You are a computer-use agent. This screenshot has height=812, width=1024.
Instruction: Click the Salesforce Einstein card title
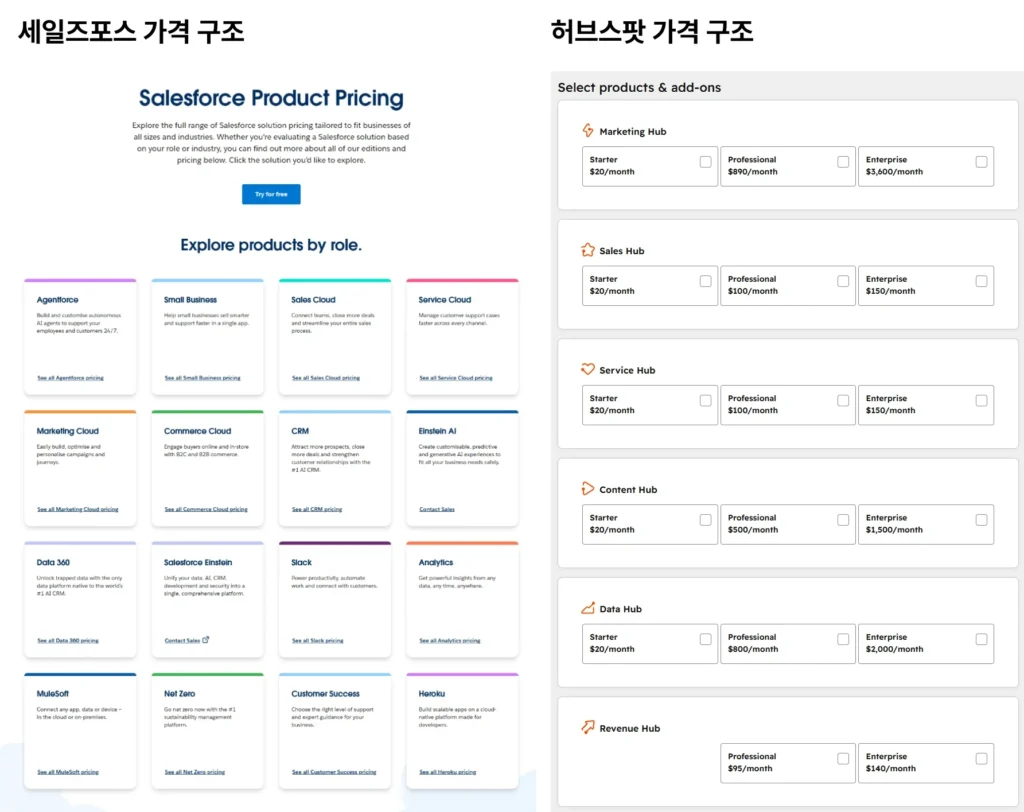pos(198,562)
